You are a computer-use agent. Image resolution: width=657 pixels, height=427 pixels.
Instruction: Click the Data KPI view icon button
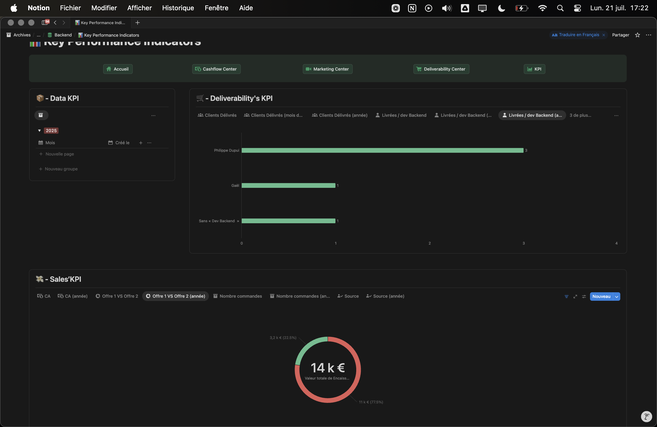41,115
